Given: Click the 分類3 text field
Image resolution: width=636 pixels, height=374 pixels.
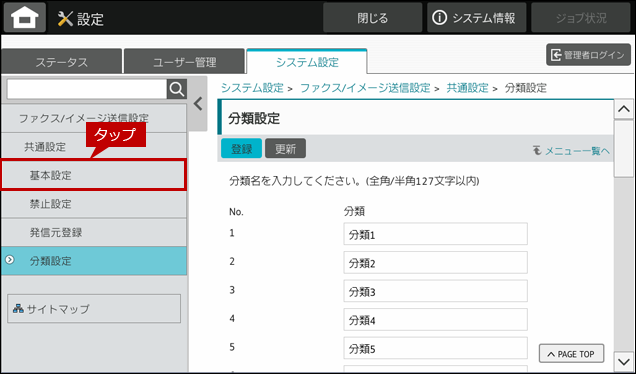Looking at the screenshot, I should pyautogui.click(x=435, y=291).
